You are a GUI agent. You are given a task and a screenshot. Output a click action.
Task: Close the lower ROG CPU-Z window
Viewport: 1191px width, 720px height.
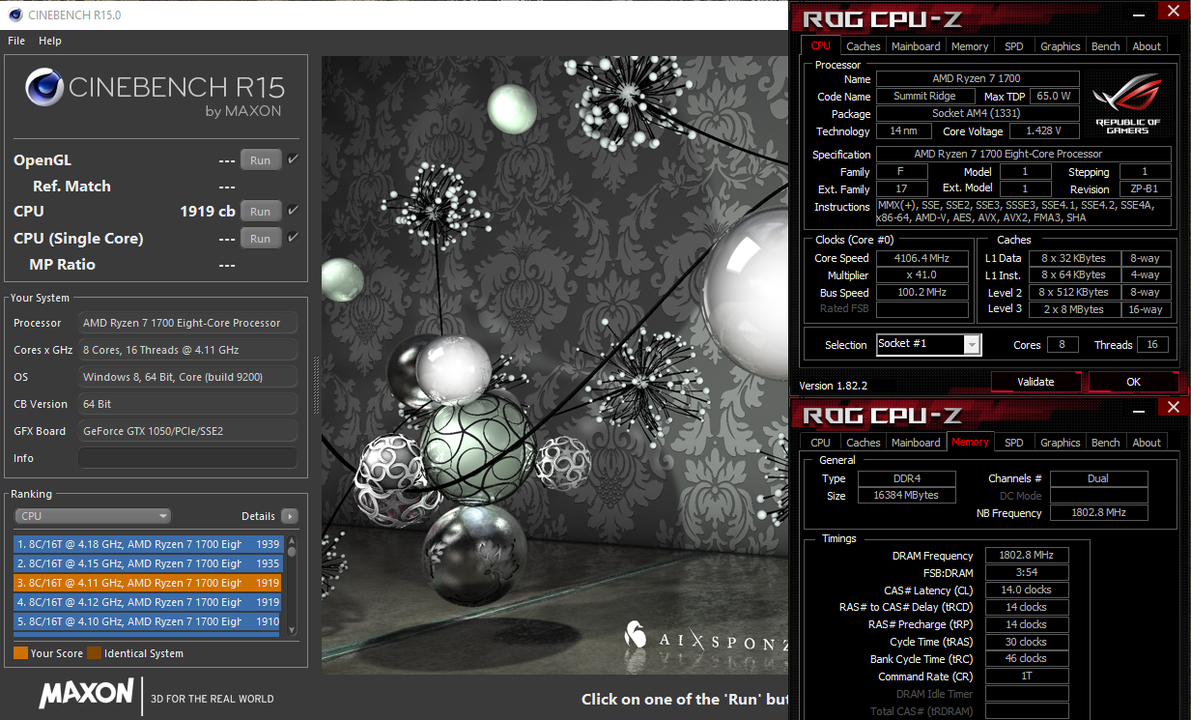[1173, 407]
